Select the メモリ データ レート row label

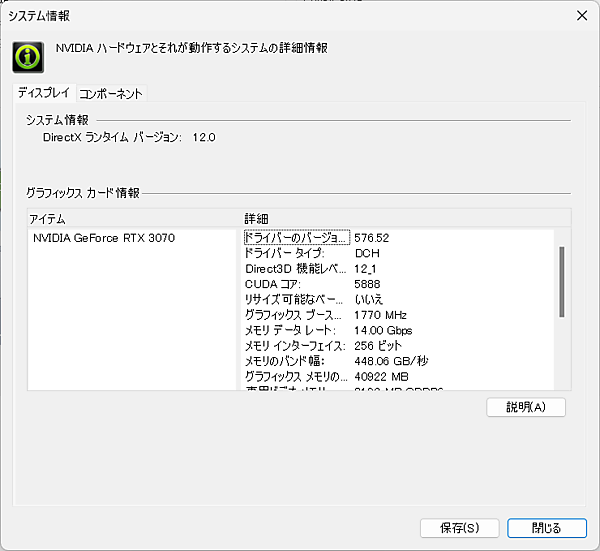(x=290, y=330)
